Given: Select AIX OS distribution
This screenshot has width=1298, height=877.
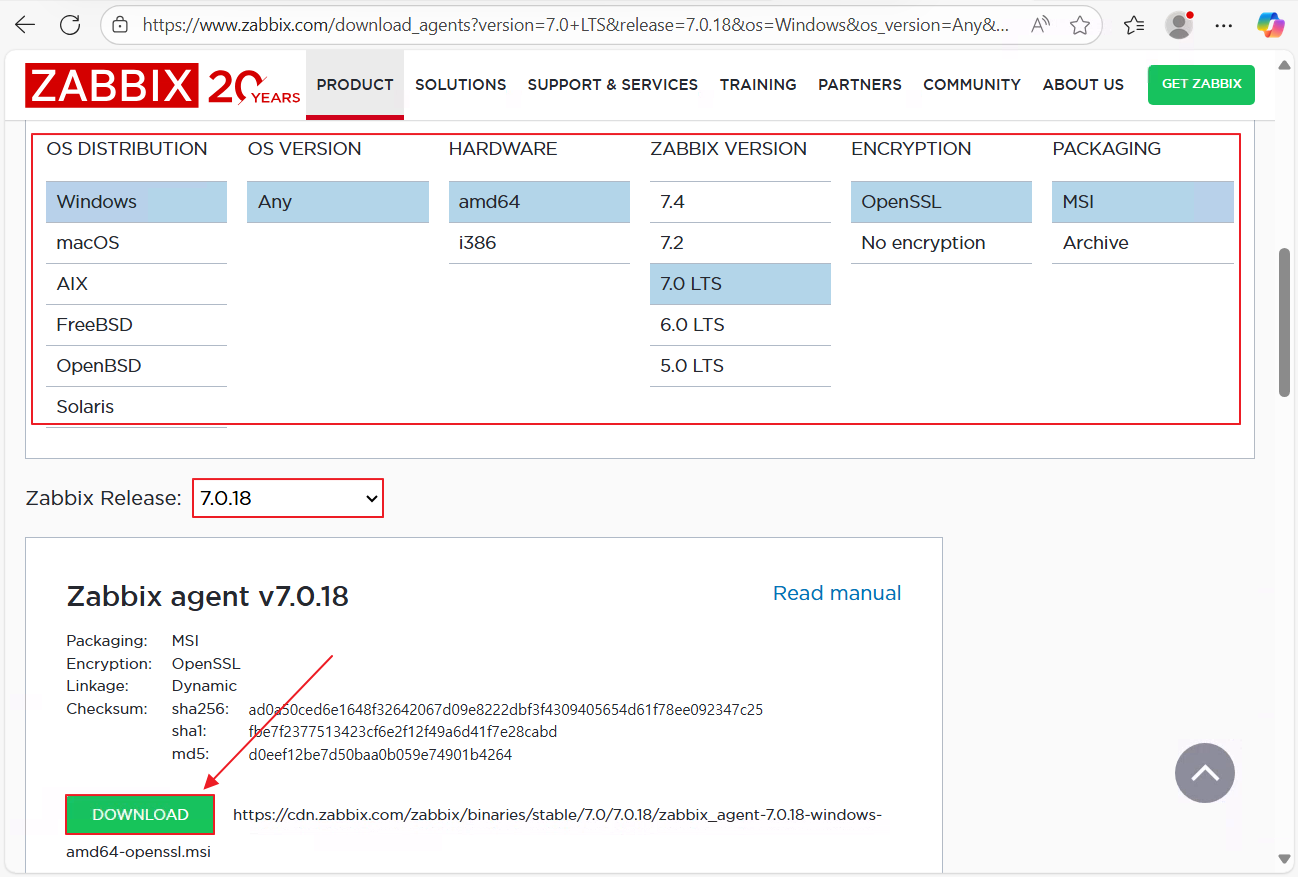Looking at the screenshot, I should tap(137, 284).
